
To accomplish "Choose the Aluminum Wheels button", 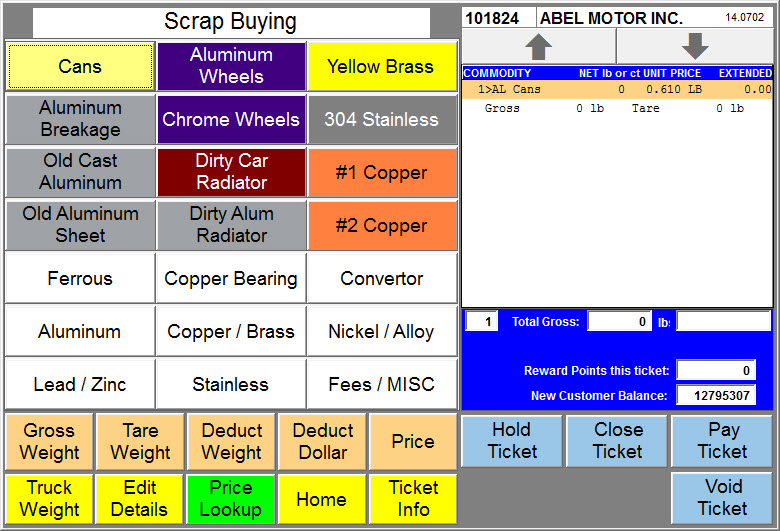I will (231, 66).
